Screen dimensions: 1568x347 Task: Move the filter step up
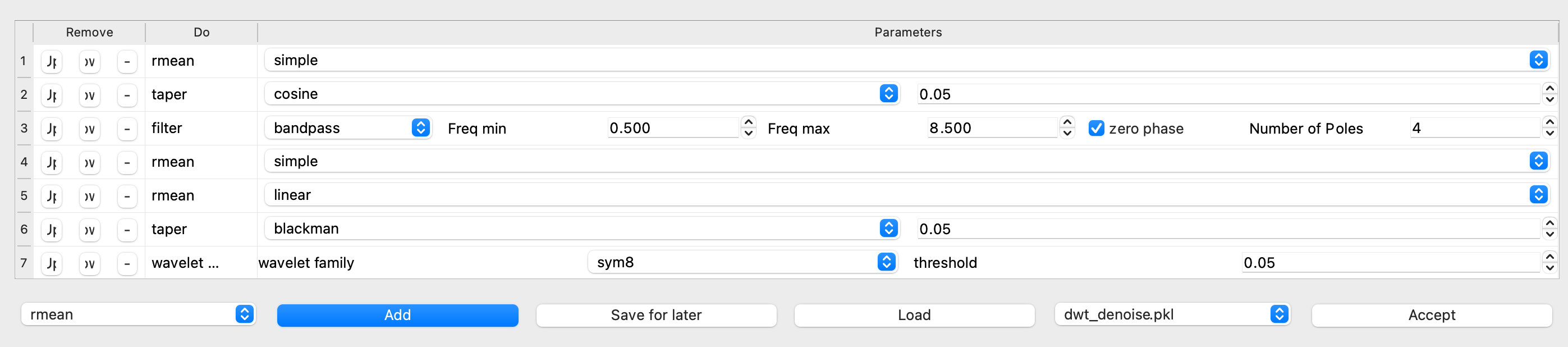(52, 129)
